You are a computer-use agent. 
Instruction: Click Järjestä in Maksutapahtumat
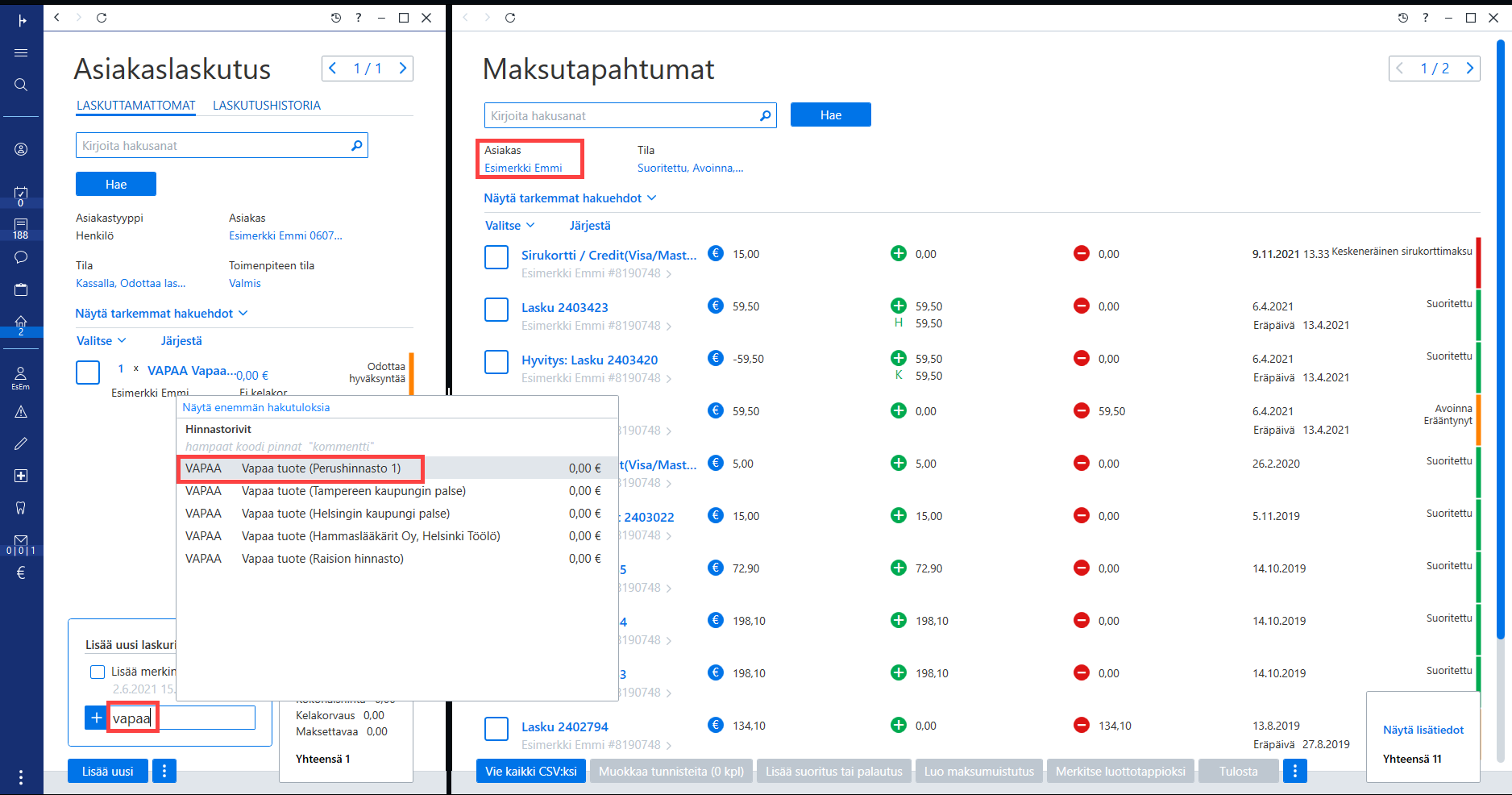pyautogui.click(x=591, y=225)
